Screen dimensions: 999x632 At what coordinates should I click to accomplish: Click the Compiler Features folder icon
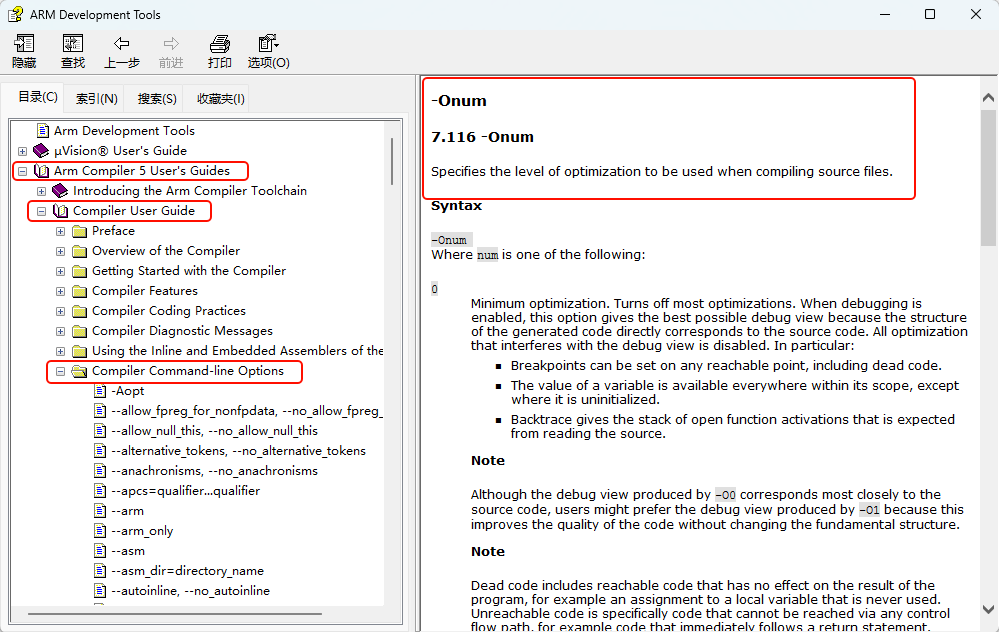(x=80, y=291)
